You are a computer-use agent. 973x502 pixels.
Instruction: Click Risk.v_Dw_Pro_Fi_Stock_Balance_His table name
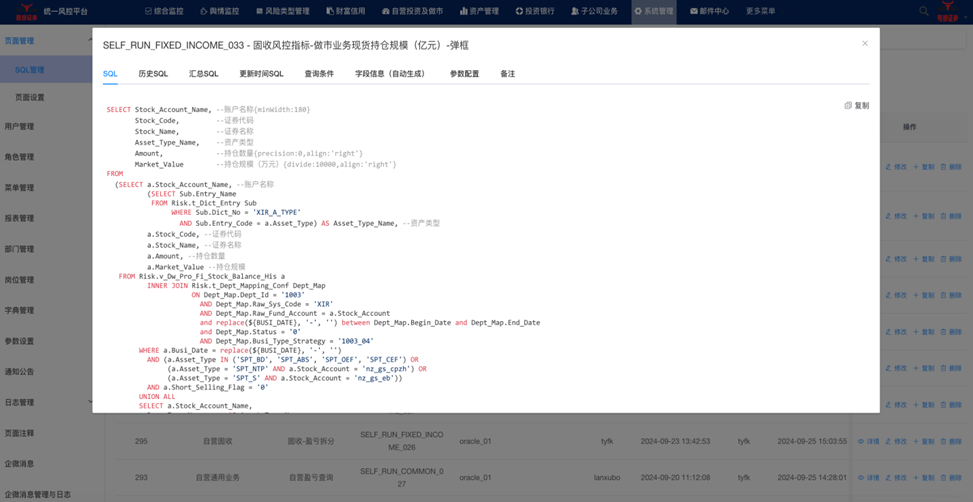[x=208, y=276]
